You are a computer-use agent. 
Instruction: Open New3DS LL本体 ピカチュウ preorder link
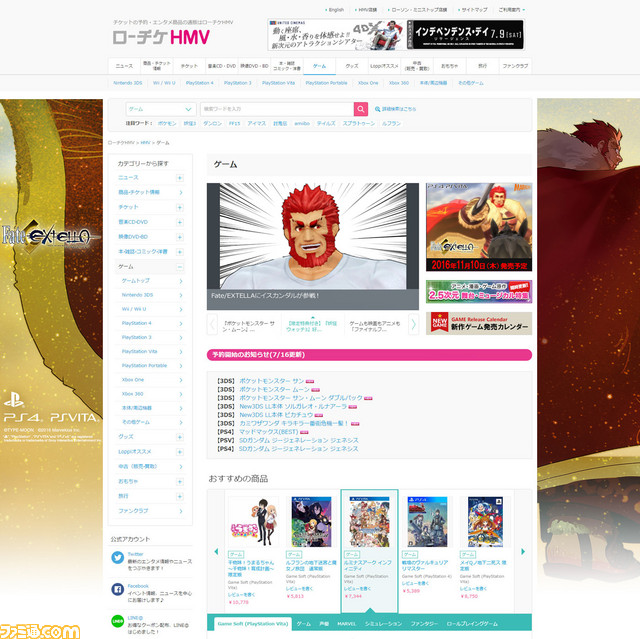(276, 415)
